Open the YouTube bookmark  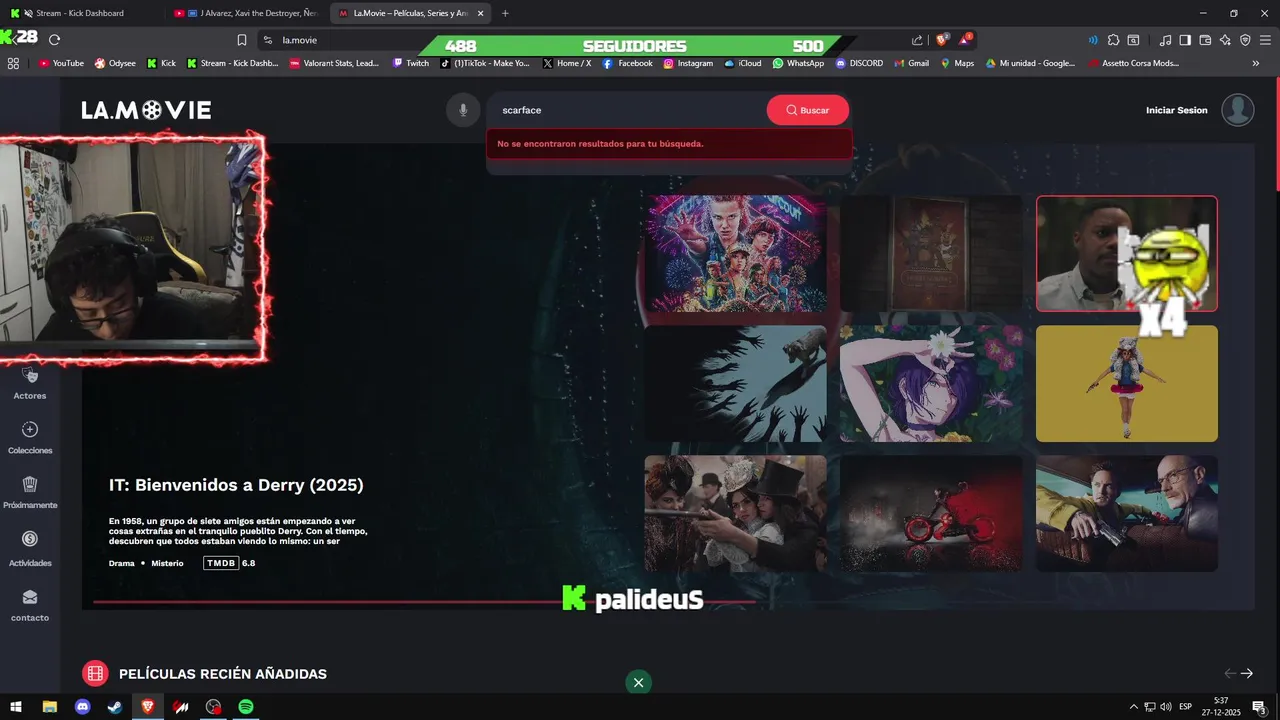pos(61,63)
